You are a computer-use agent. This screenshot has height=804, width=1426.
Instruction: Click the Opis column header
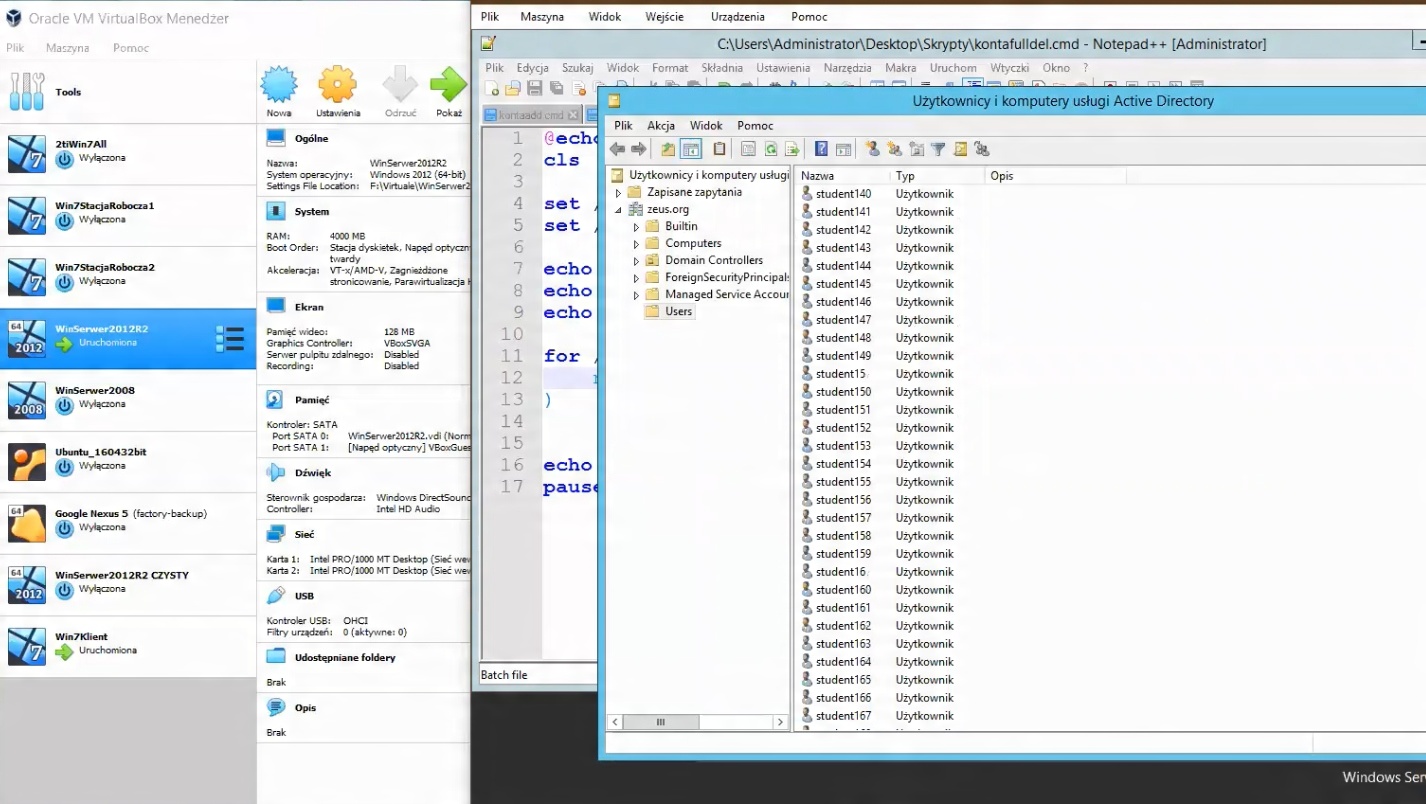click(x=1055, y=176)
